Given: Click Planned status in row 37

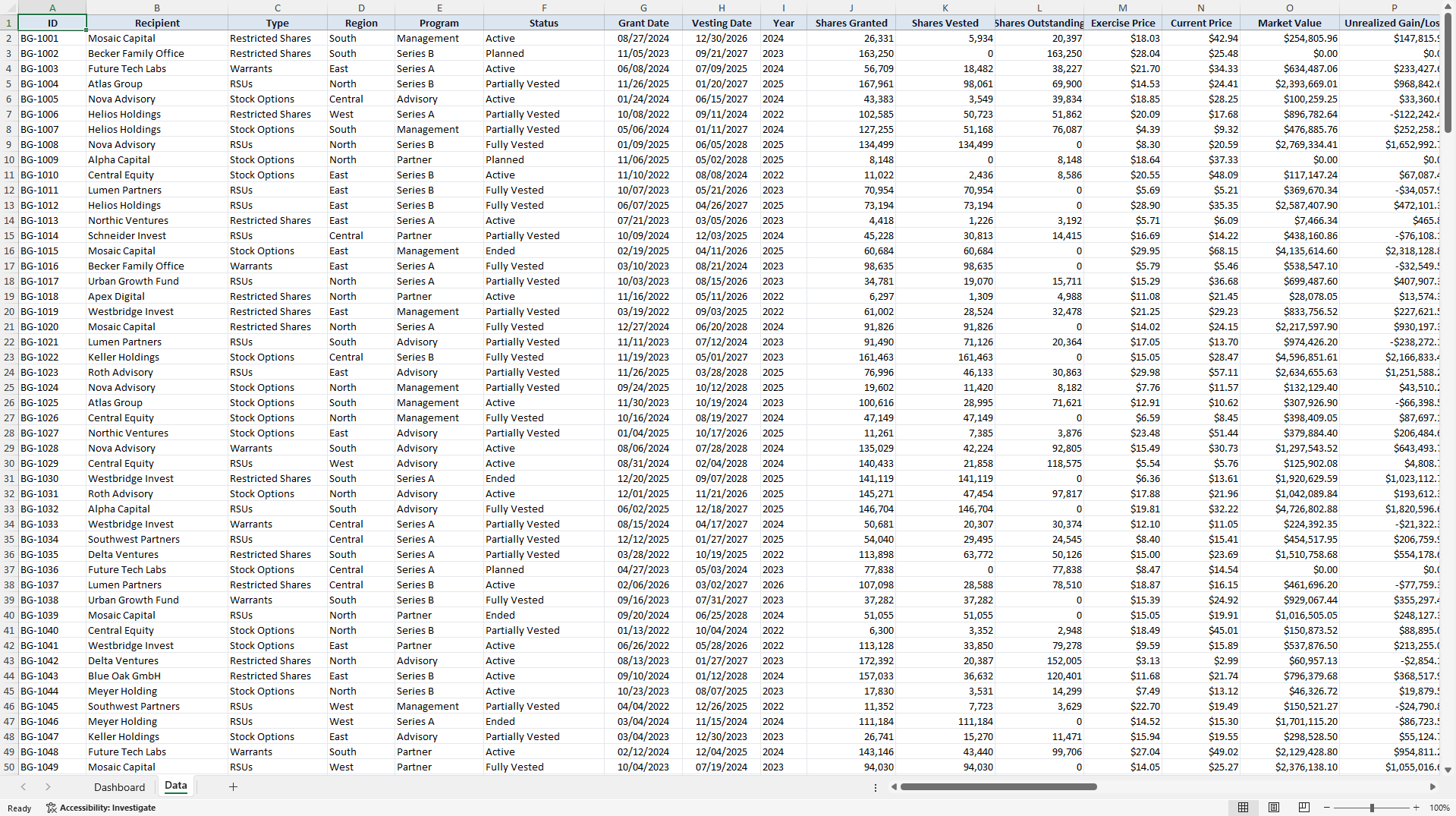Looking at the screenshot, I should tap(544, 569).
